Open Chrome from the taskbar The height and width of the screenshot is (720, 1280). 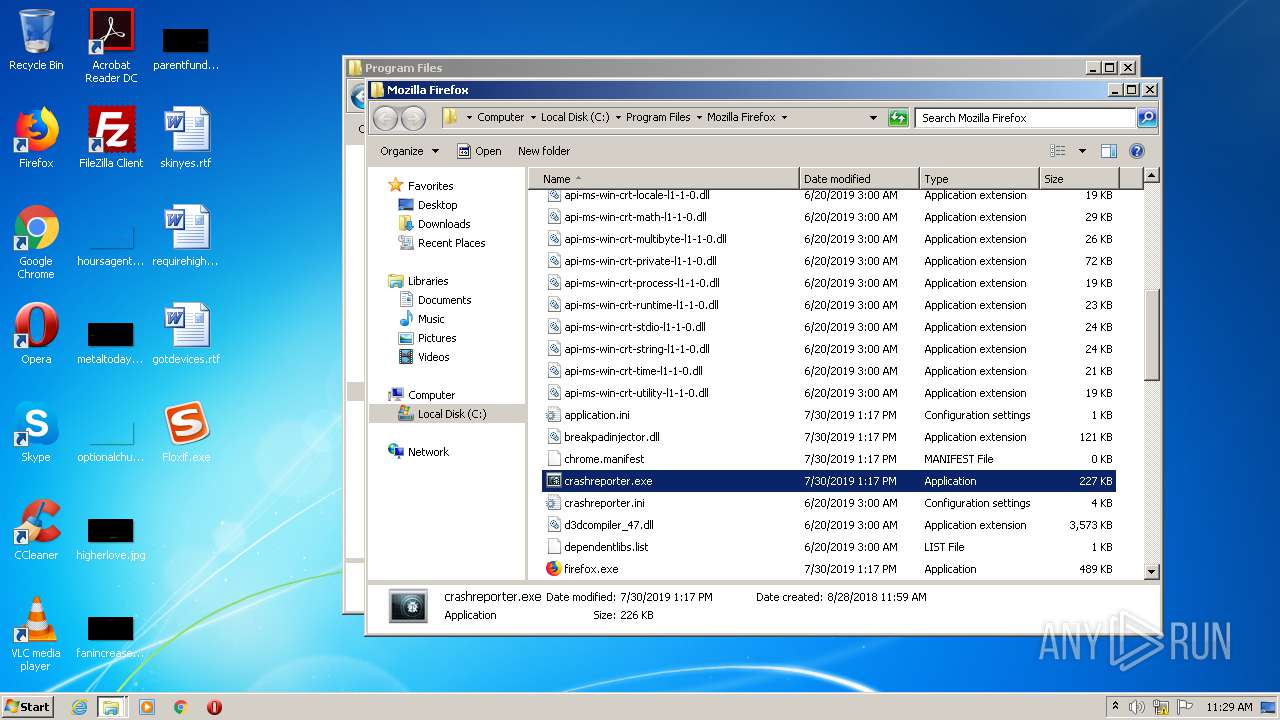[x=180, y=707]
